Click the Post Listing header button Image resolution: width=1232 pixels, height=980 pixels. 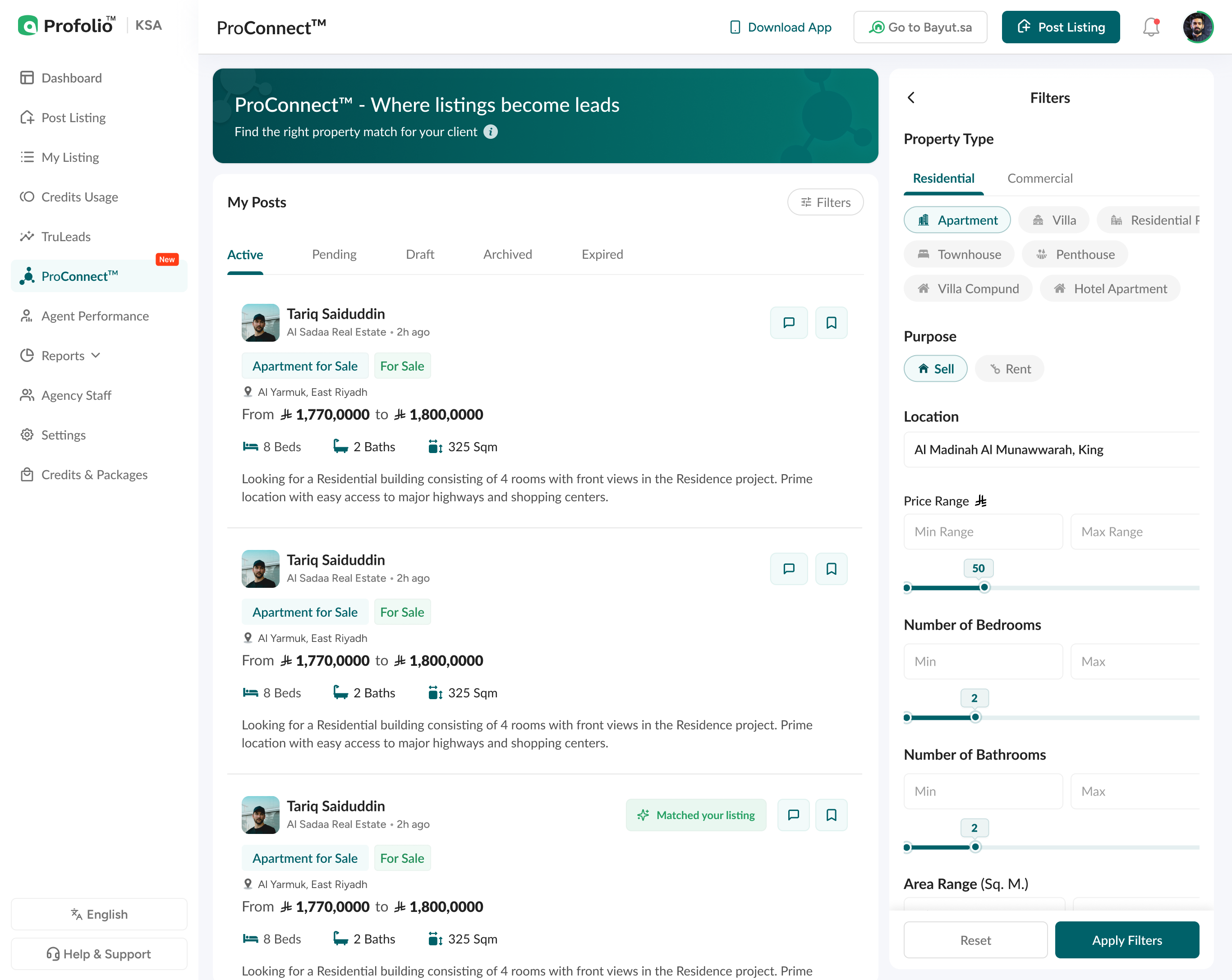pos(1061,27)
